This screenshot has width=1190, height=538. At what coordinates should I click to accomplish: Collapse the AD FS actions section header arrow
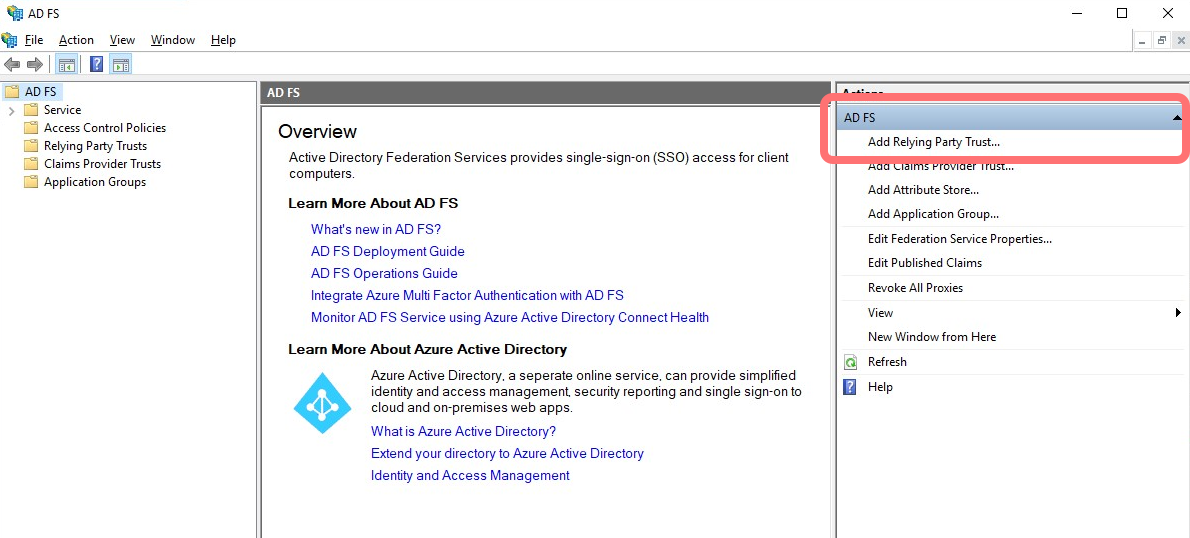[x=1177, y=118]
